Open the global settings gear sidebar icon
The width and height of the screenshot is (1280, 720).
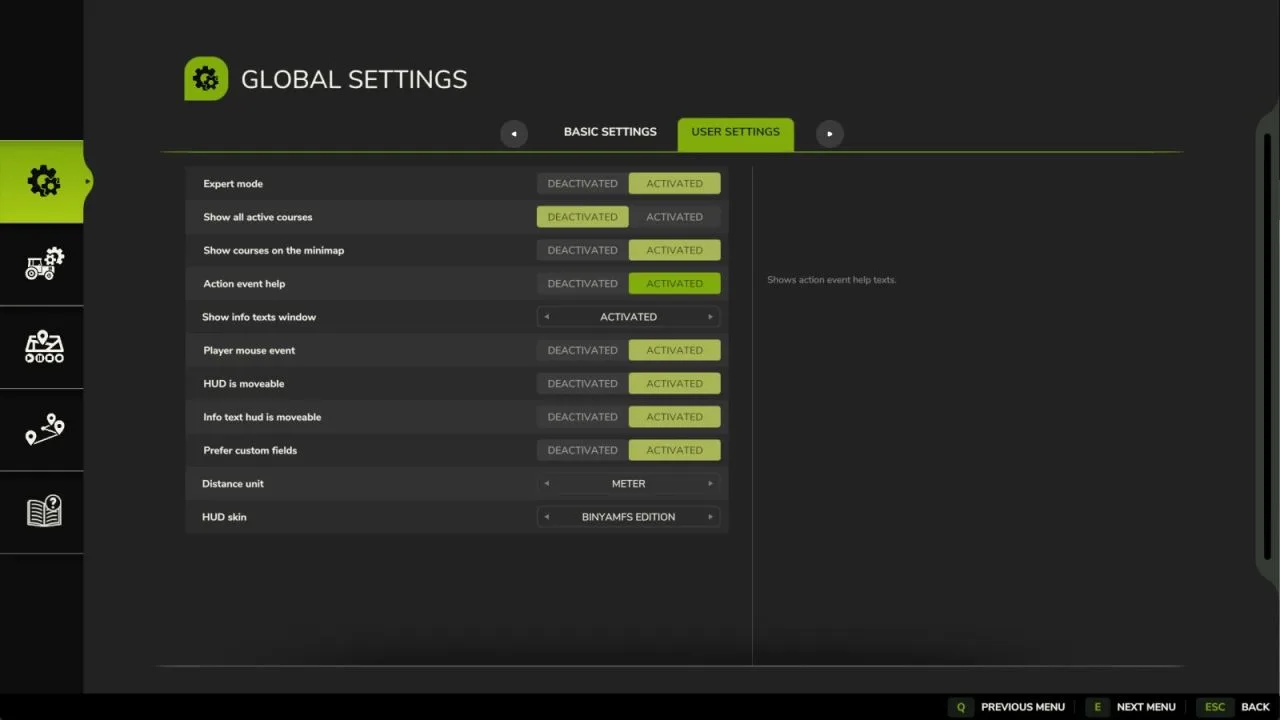pyautogui.click(x=43, y=181)
